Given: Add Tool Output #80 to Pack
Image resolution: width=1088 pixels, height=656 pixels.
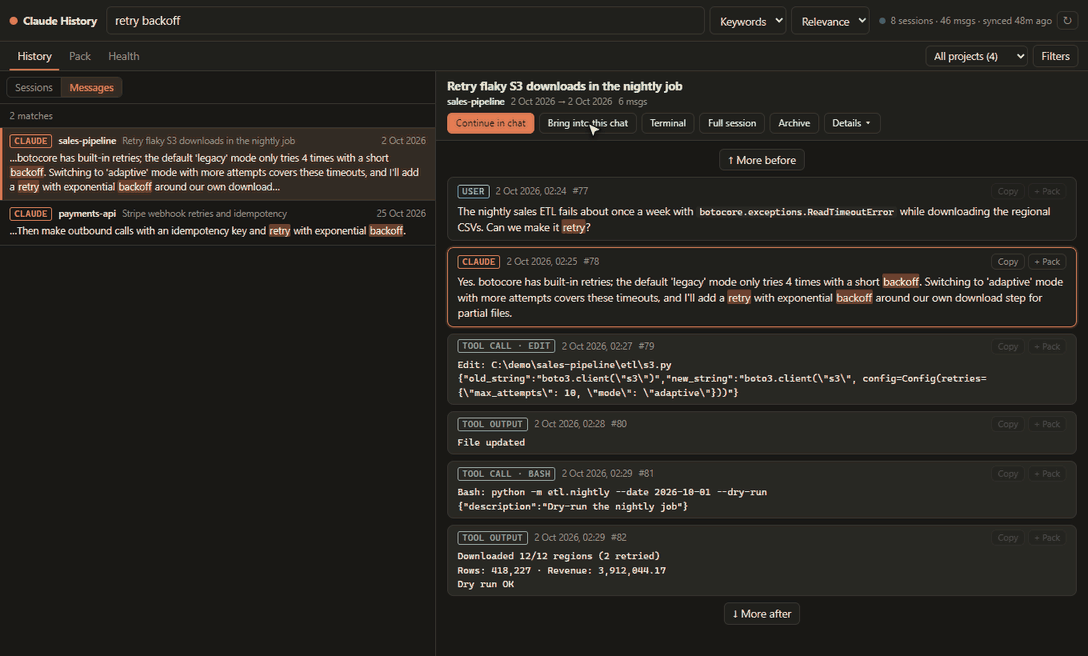Looking at the screenshot, I should click(1047, 424).
